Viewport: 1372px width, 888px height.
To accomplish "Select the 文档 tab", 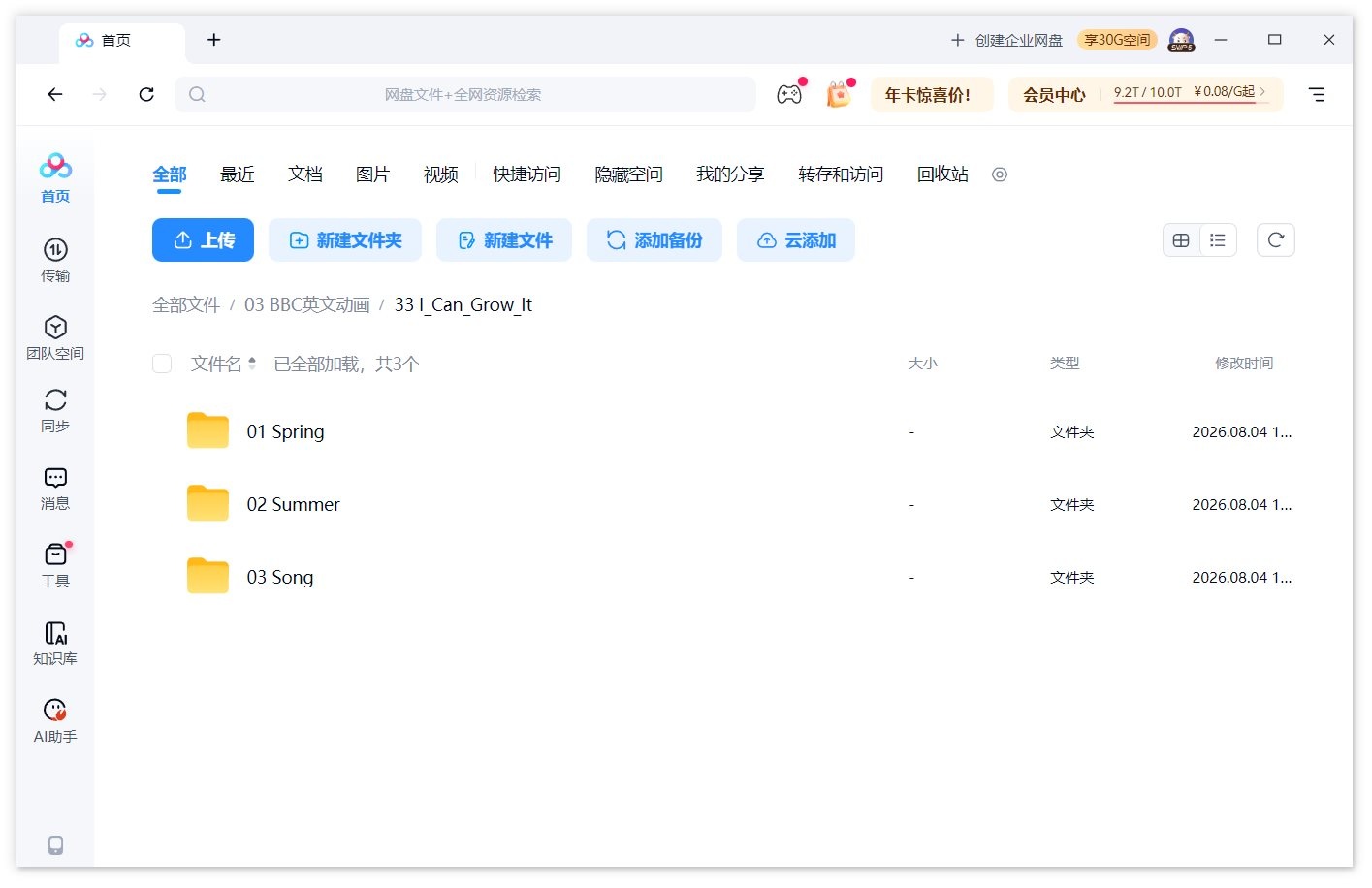I will pos(305,174).
